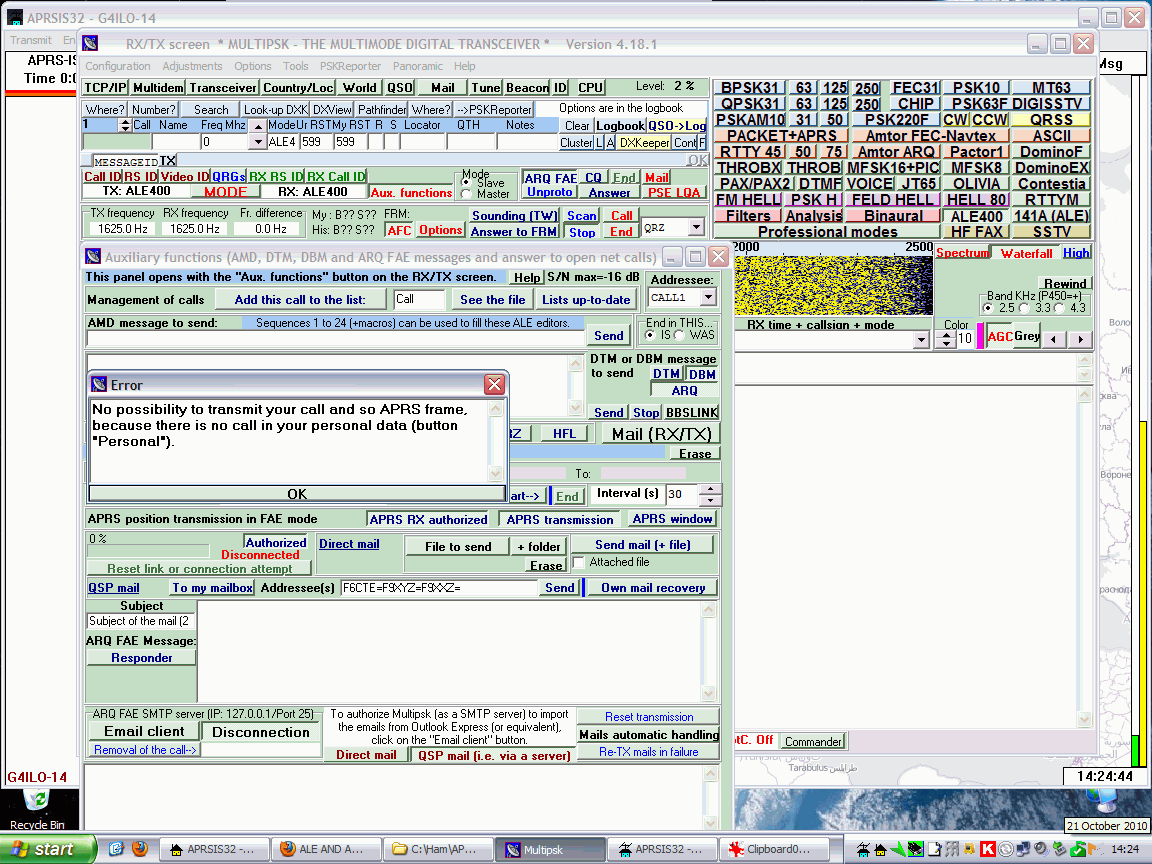1152x864 pixels.
Task: Increase the Color value stepper
Action: 946,334
